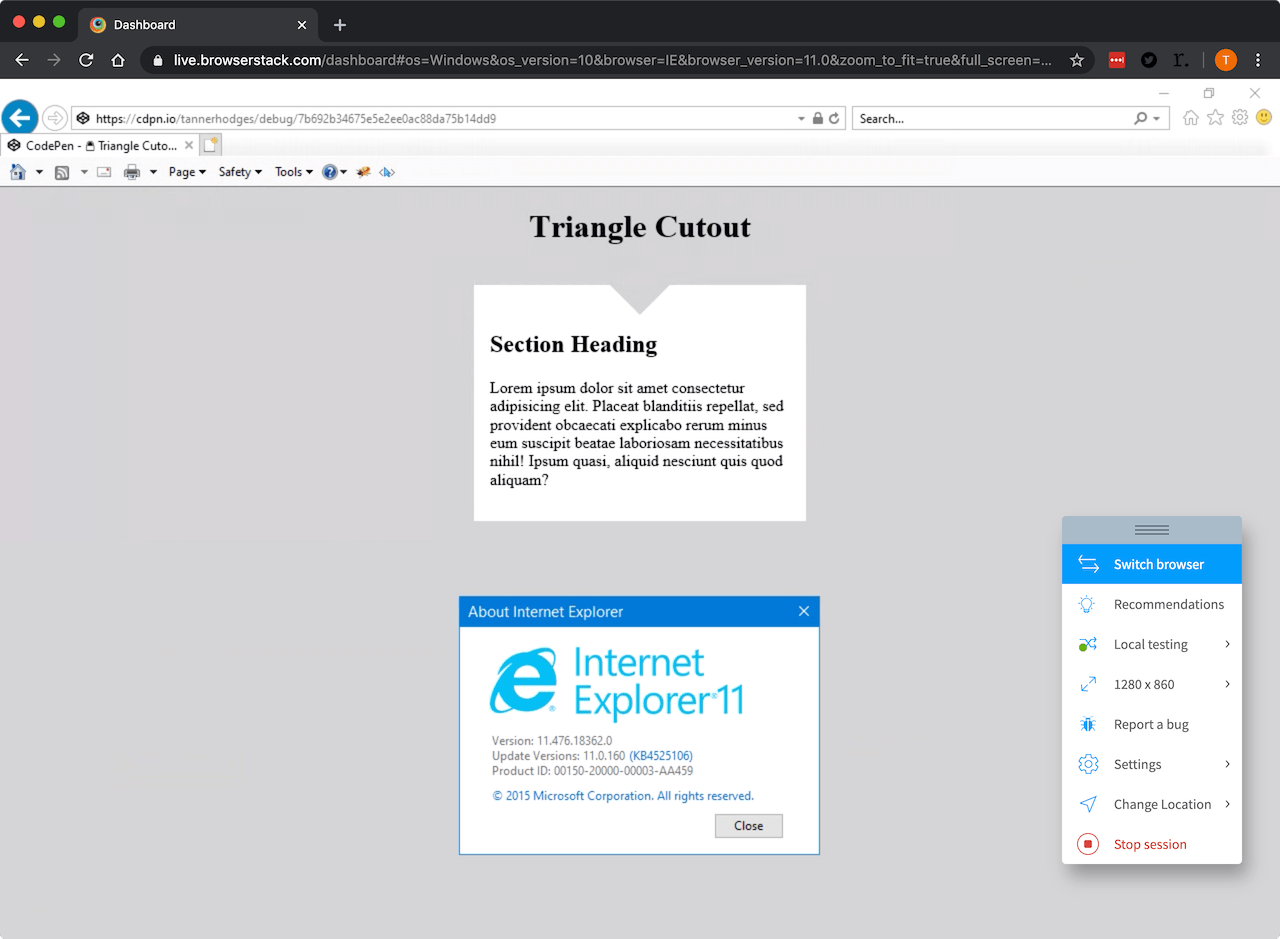Open IE tools gear icon
The width and height of the screenshot is (1280, 939).
coord(1240,118)
